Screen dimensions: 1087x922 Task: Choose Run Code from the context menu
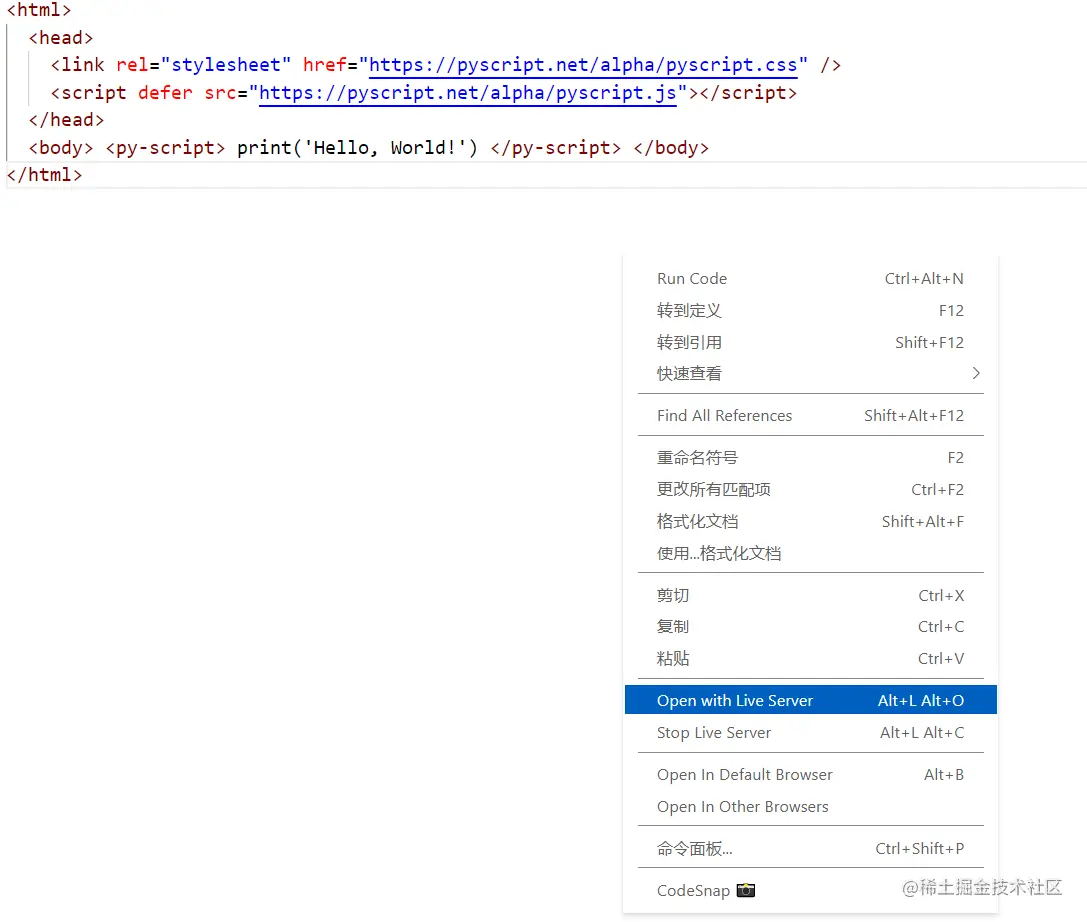pyautogui.click(x=810, y=279)
